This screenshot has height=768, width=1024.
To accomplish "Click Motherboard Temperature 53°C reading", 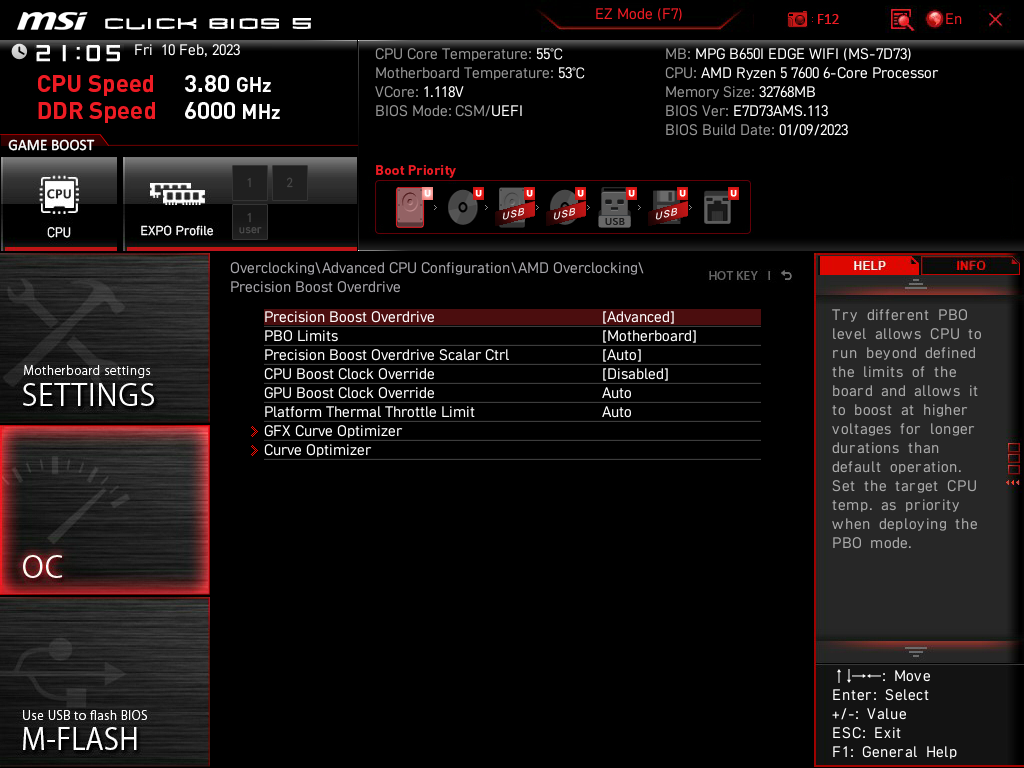I will (x=480, y=73).
